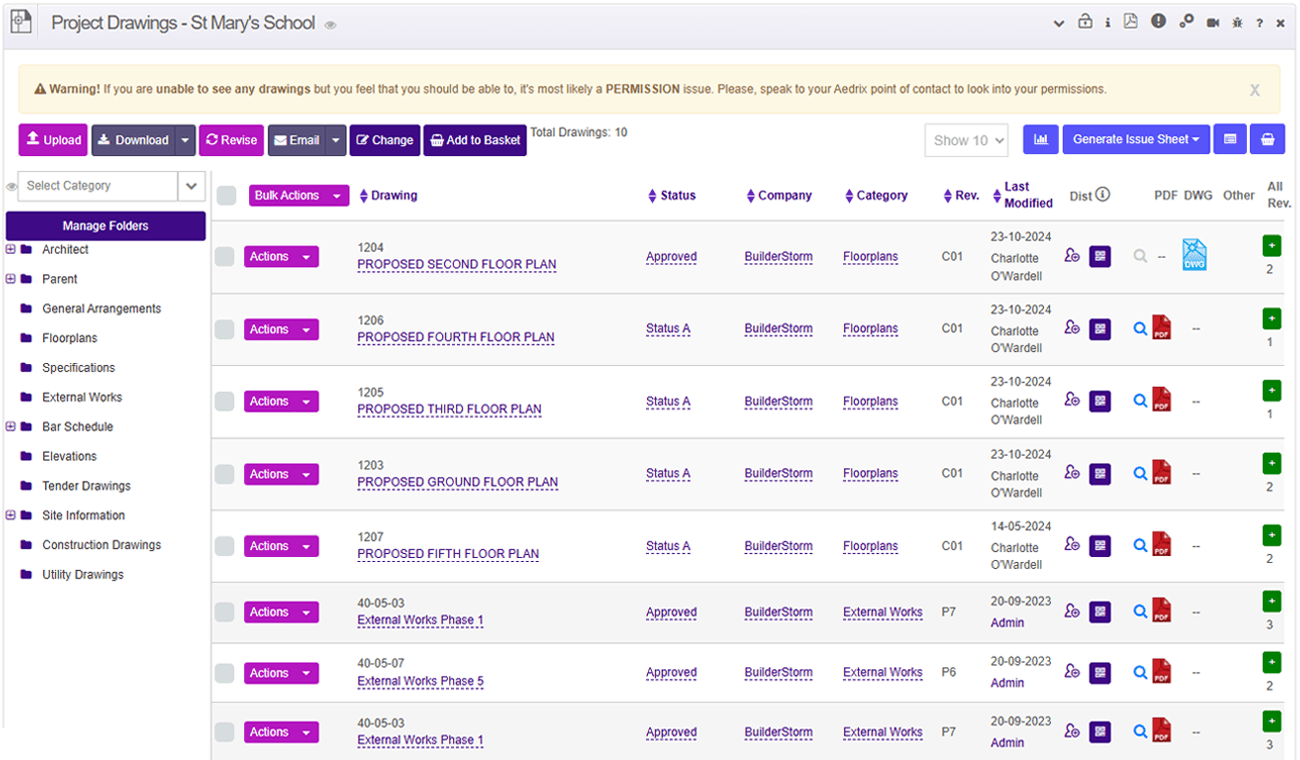This screenshot has height=760, width=1300.
Task: Open the Show 10 page size dropdown
Action: coord(965,141)
